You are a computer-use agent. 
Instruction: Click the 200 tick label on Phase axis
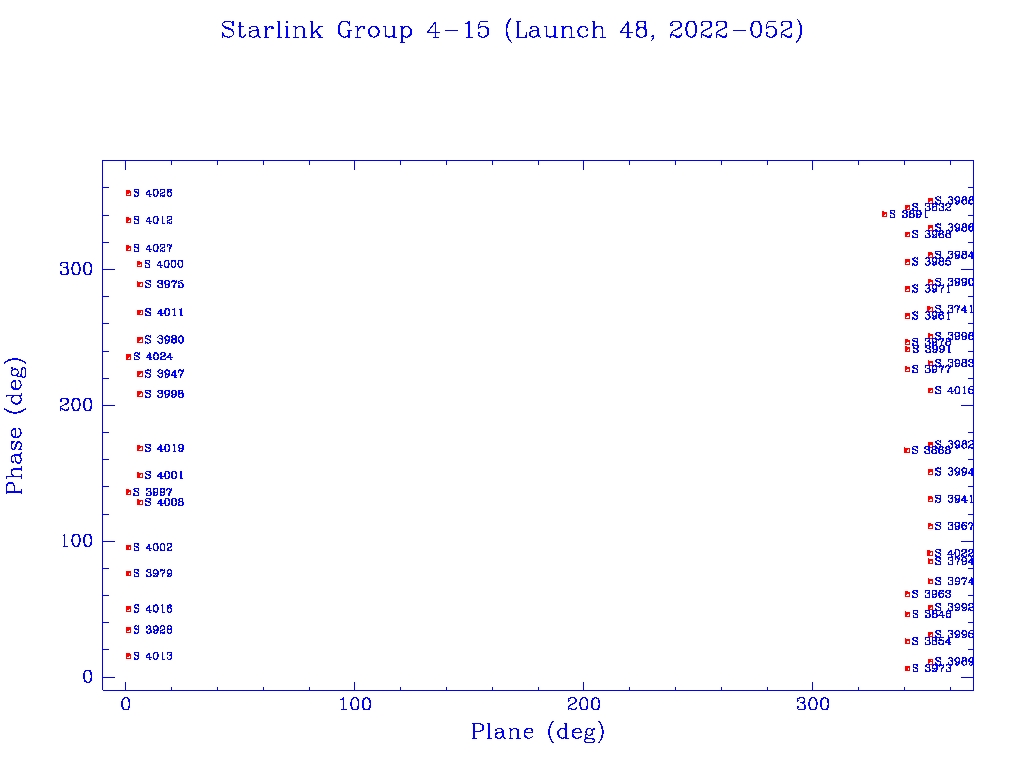coord(76,405)
